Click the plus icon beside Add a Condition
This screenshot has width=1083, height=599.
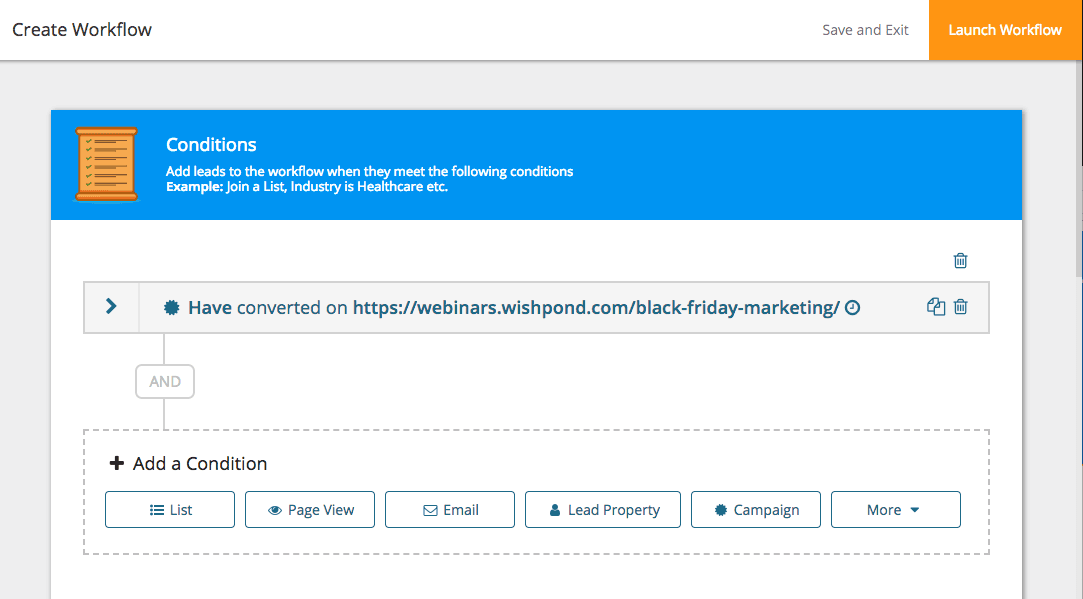pyautogui.click(x=117, y=464)
